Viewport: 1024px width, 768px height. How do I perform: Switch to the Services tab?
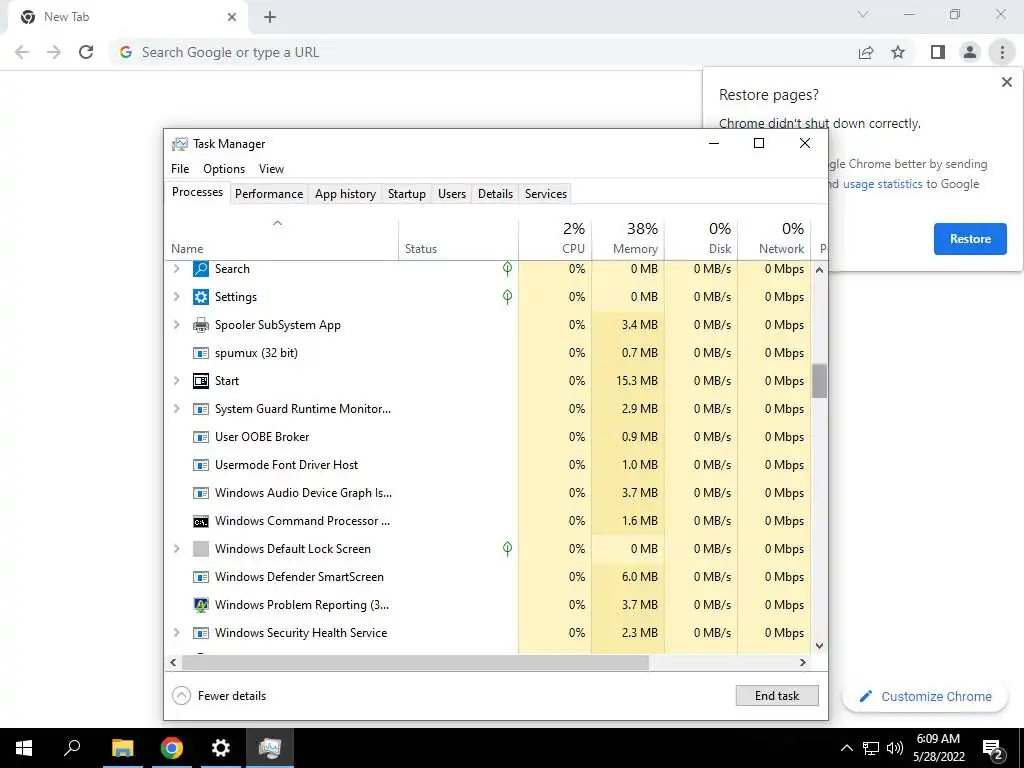[x=546, y=194]
